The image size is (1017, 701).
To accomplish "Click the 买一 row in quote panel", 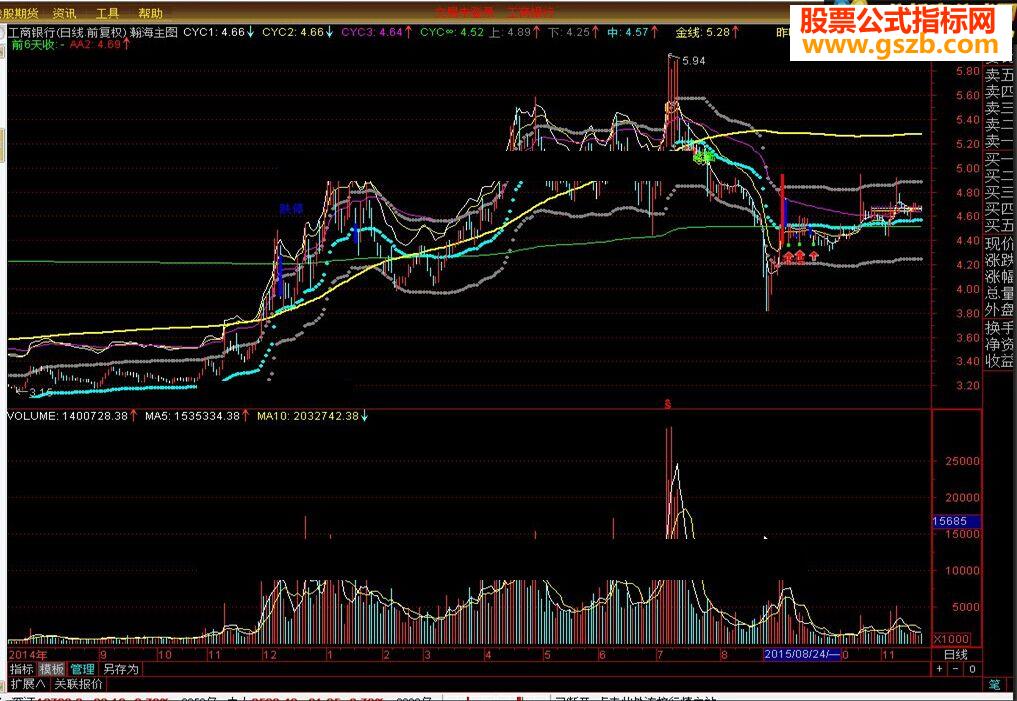I will [x=999, y=159].
